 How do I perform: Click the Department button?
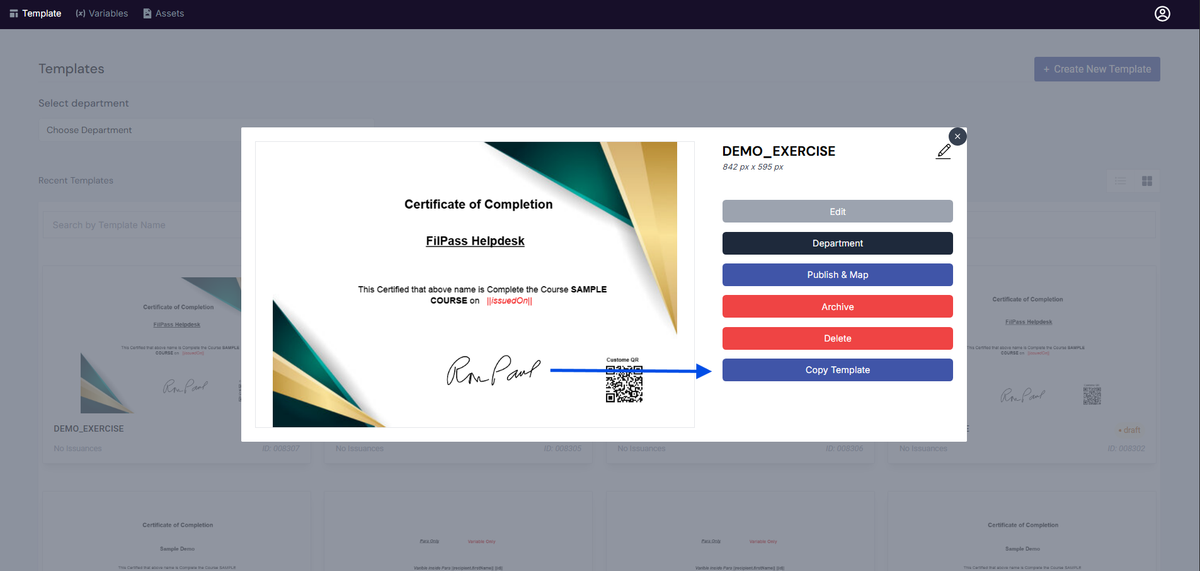click(837, 243)
